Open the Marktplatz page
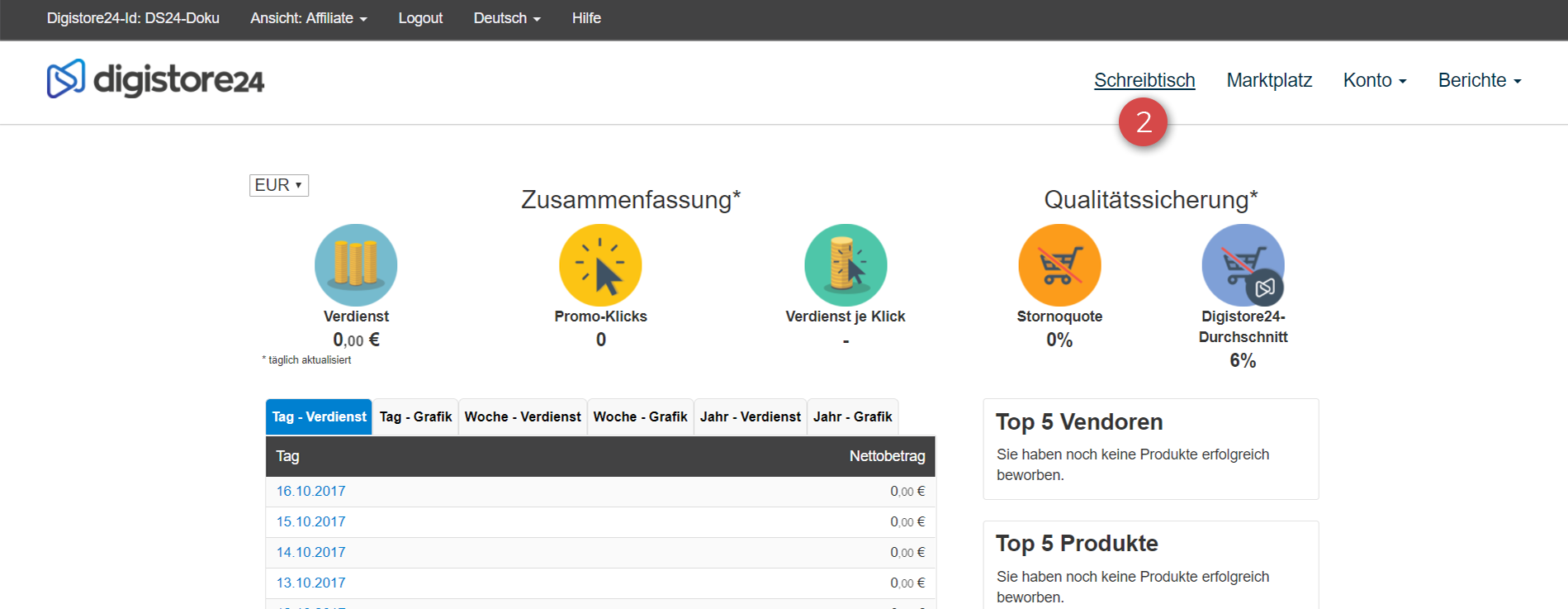This screenshot has width=1568, height=609. point(1269,80)
